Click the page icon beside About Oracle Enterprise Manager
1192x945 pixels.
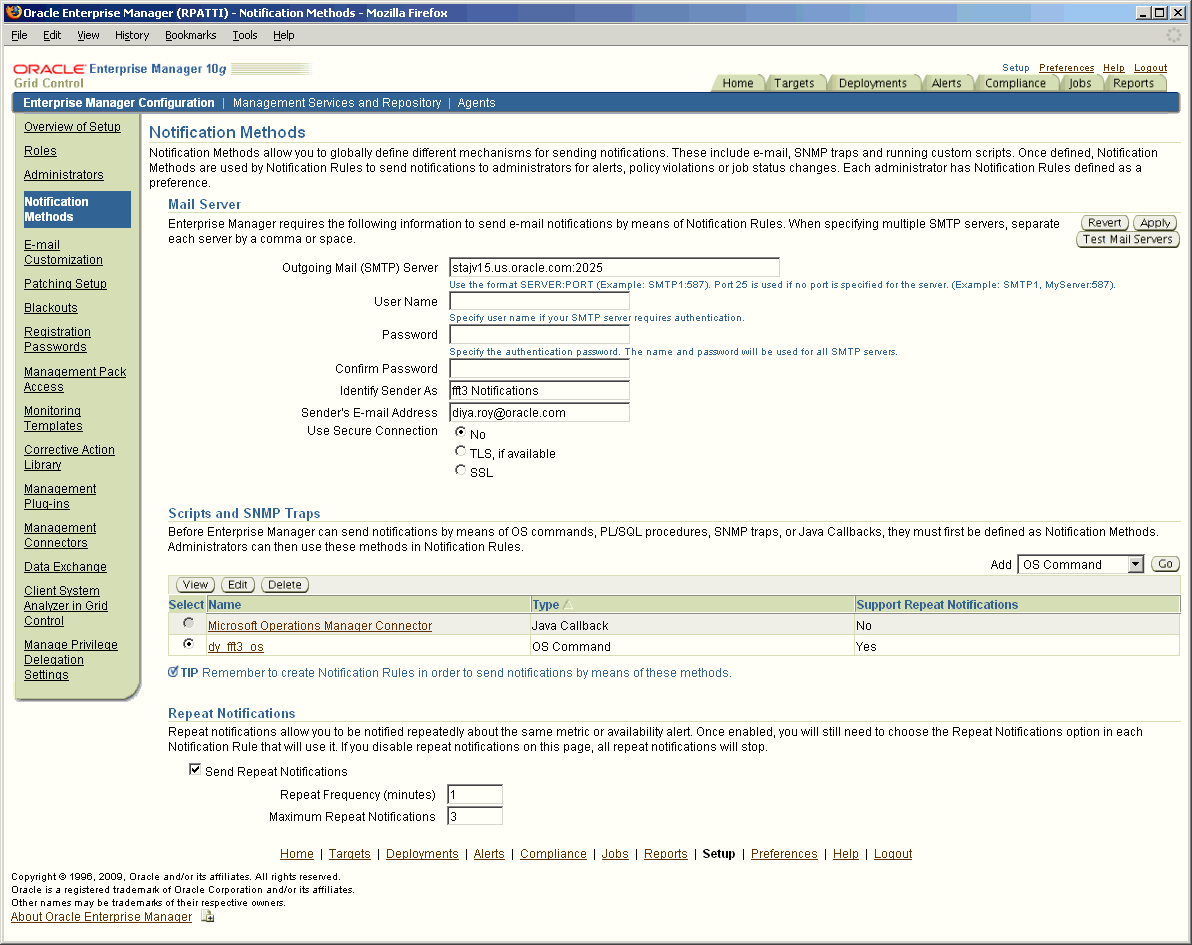[x=208, y=917]
